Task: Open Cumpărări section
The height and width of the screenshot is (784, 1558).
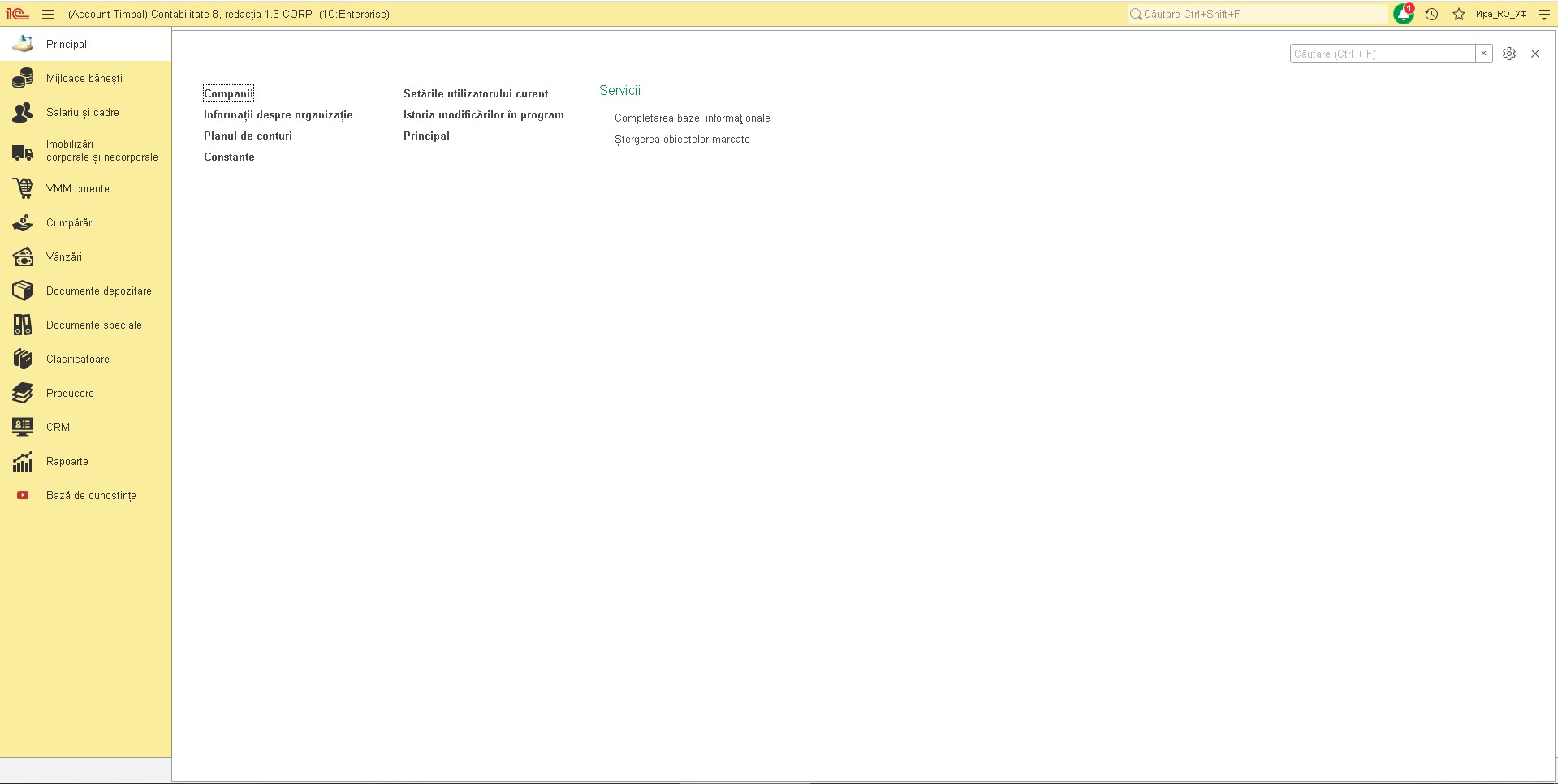Action: (x=85, y=222)
